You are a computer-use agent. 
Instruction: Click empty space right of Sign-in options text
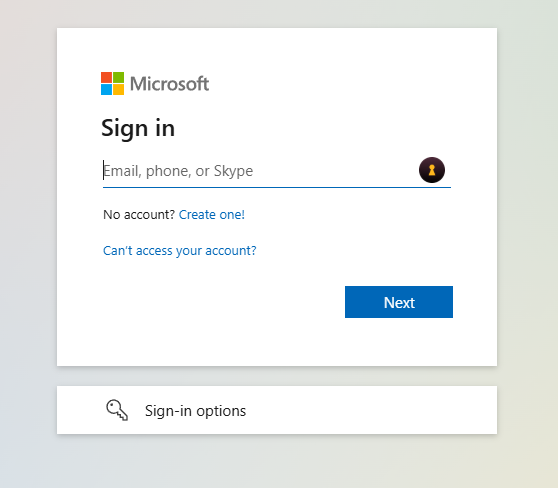pos(370,410)
